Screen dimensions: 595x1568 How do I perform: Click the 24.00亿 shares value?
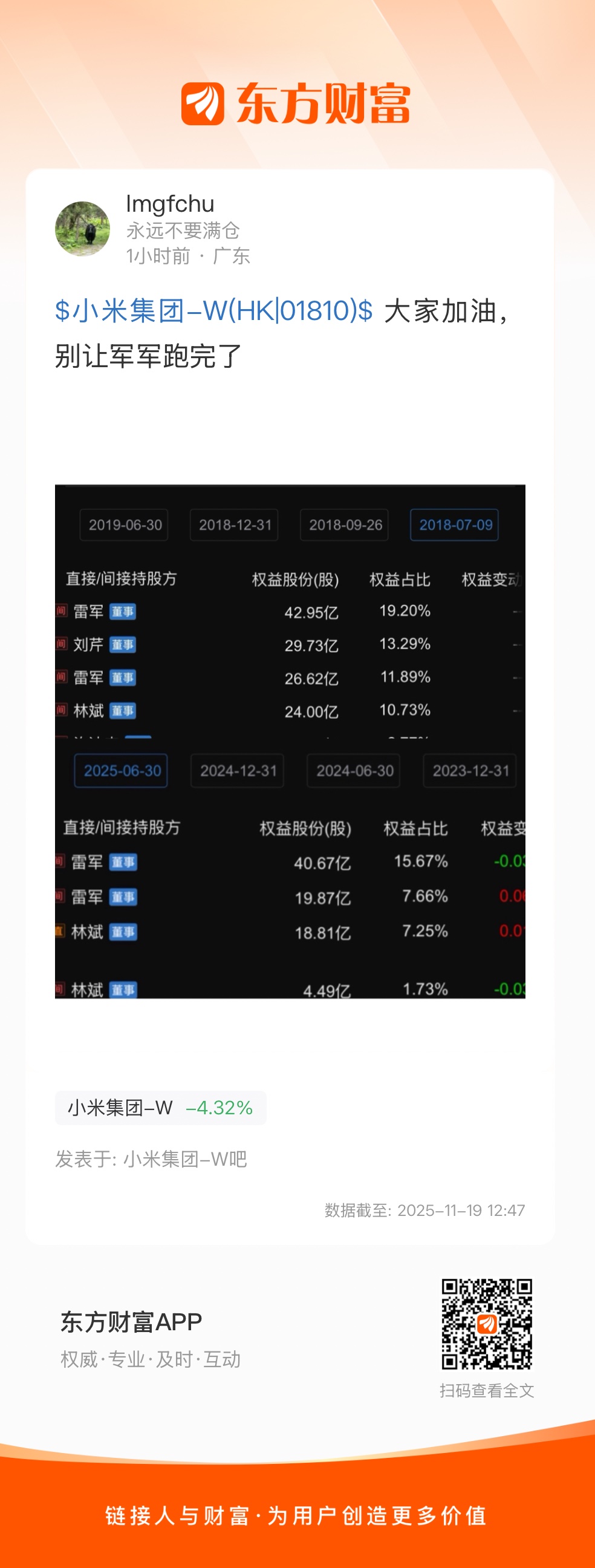tap(311, 711)
